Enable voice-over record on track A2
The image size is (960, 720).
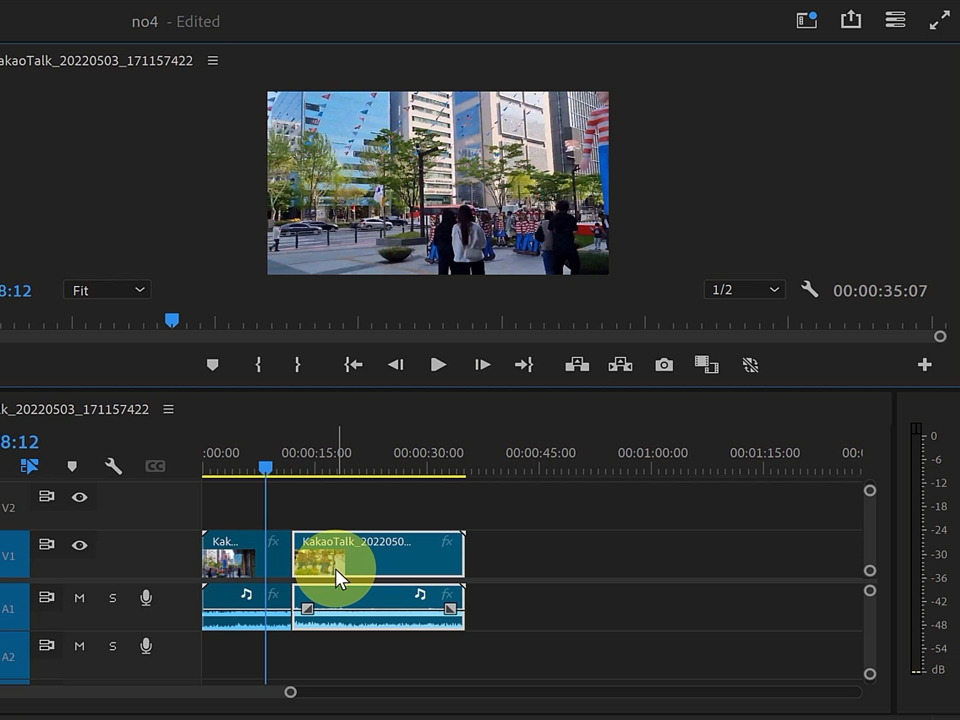point(146,646)
